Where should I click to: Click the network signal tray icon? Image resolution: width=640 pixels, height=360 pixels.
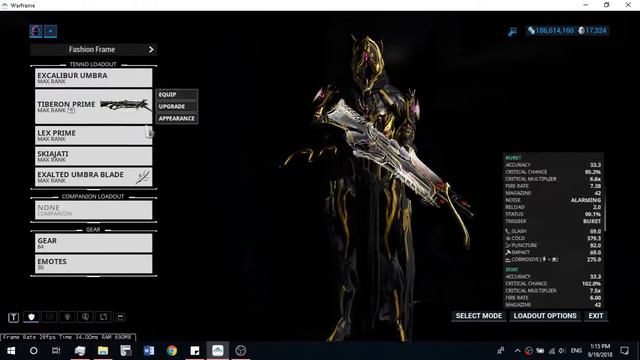(x=552, y=351)
